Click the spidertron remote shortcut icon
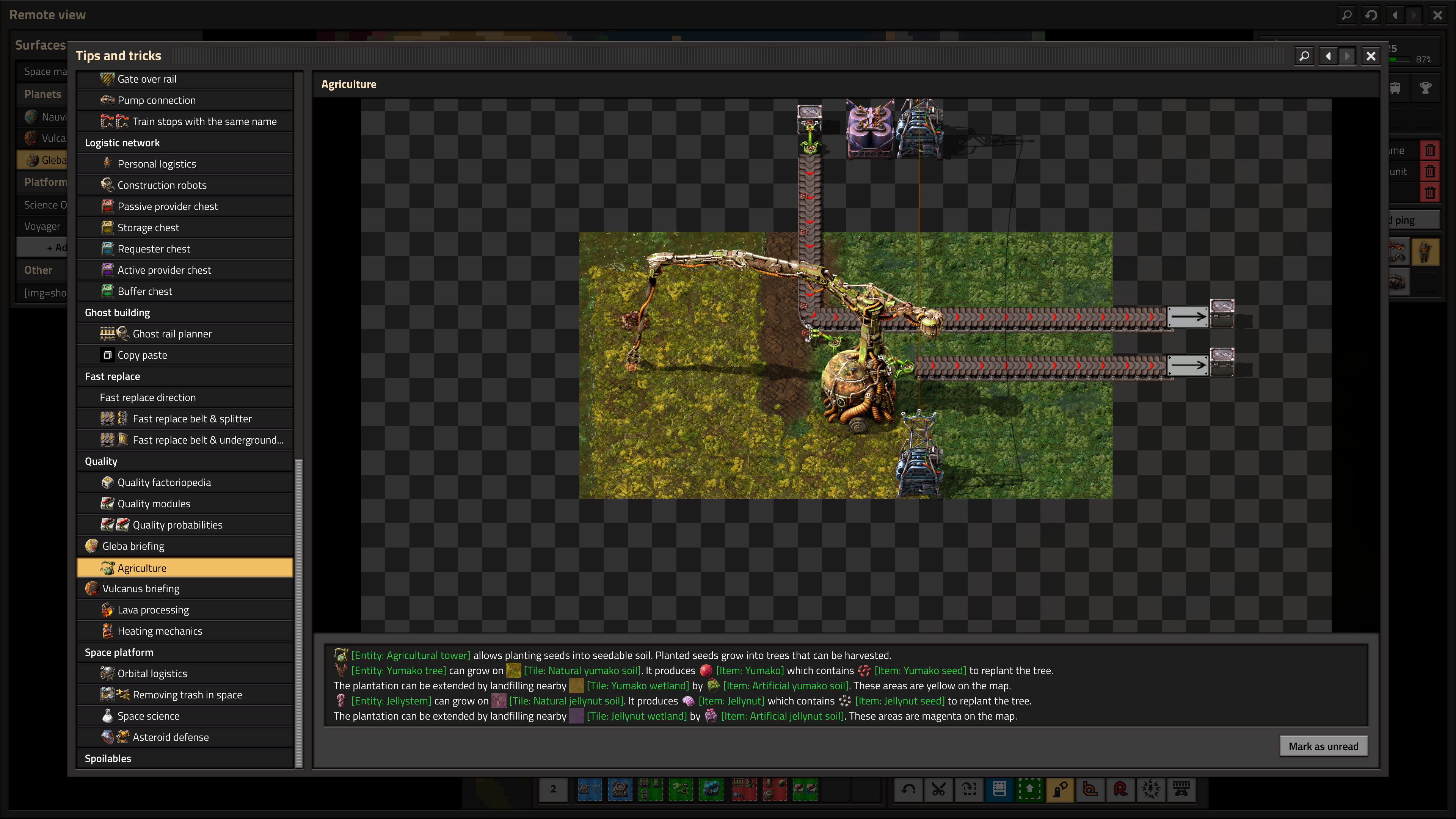The height and width of the screenshot is (819, 1456). coord(1181,789)
